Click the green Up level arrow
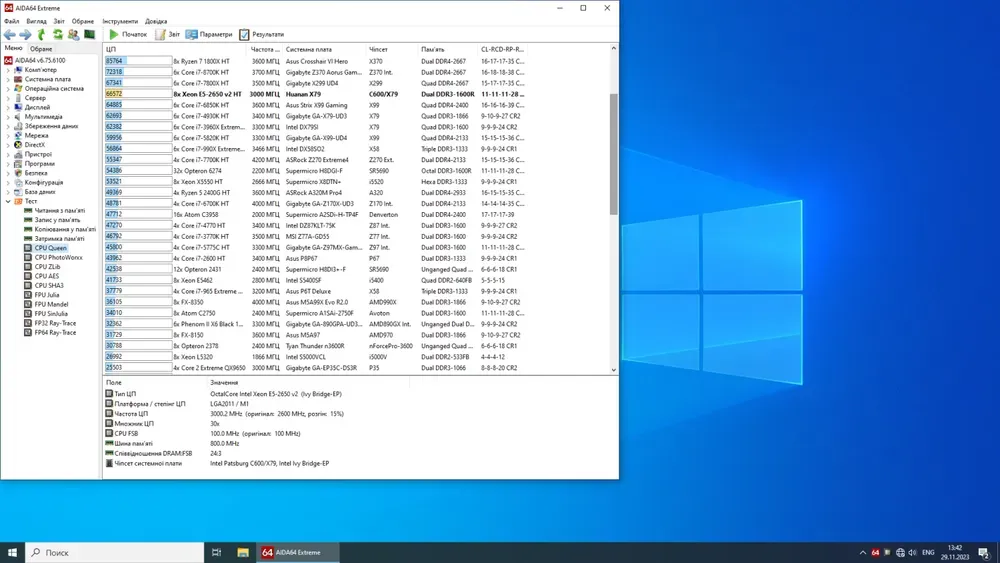Image resolution: width=1000 pixels, height=563 pixels. [x=41, y=34]
